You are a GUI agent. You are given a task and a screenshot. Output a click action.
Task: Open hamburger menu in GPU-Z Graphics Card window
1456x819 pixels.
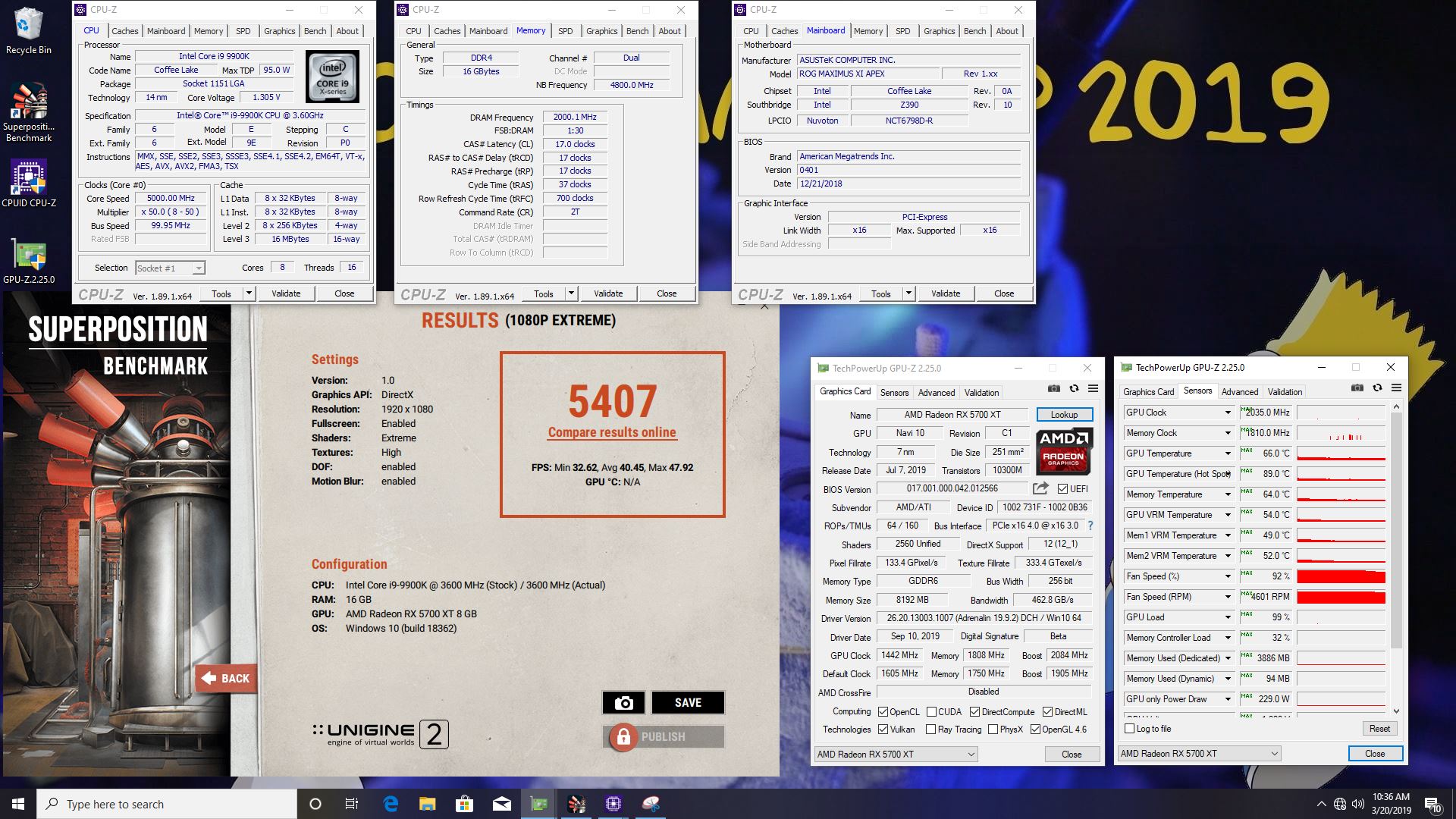pos(1093,388)
